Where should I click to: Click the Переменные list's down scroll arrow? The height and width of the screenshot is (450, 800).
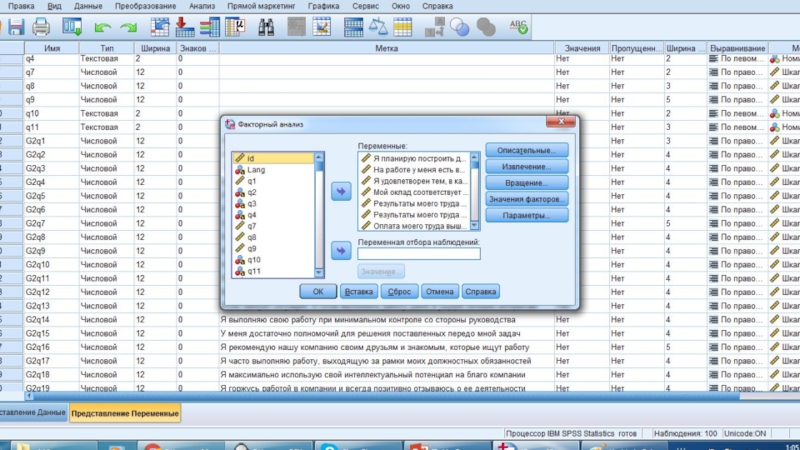click(474, 226)
